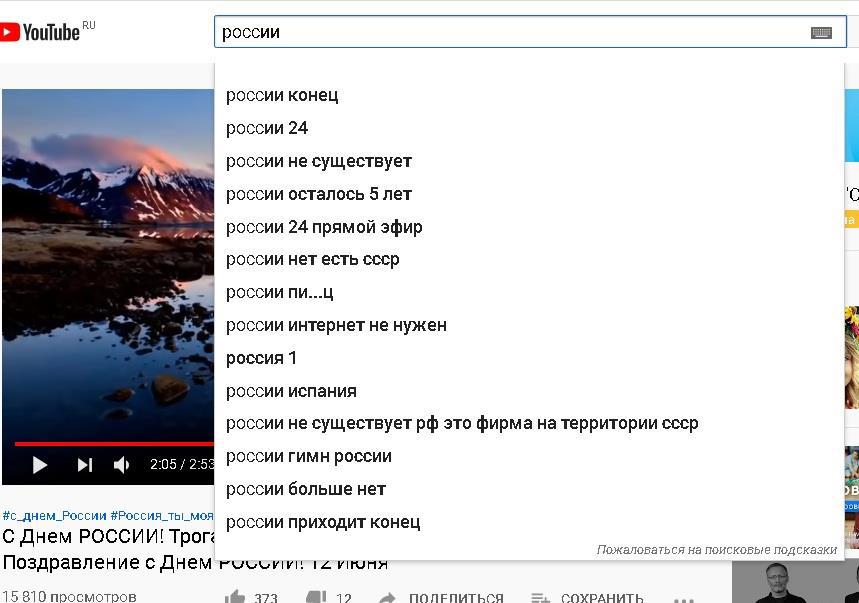Select "россии гимн россии" suggestion

point(308,456)
